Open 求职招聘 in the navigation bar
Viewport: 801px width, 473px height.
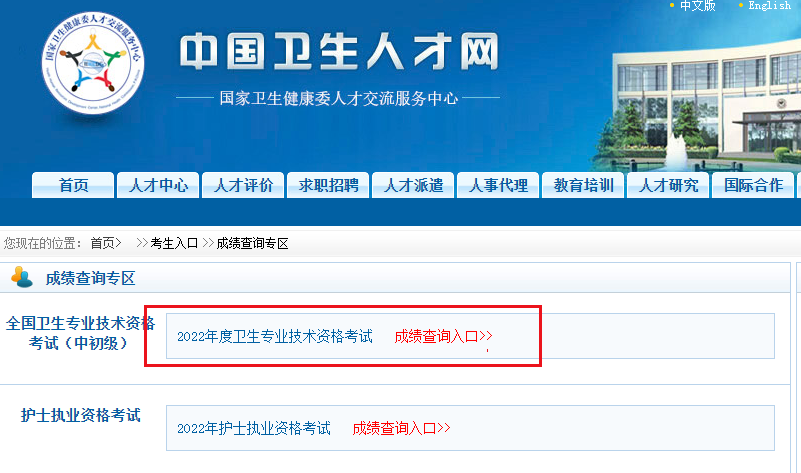coord(328,185)
